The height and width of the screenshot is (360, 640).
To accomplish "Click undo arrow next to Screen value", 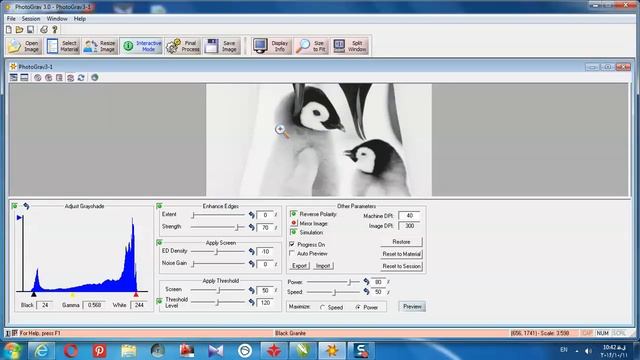I will point(251,290).
